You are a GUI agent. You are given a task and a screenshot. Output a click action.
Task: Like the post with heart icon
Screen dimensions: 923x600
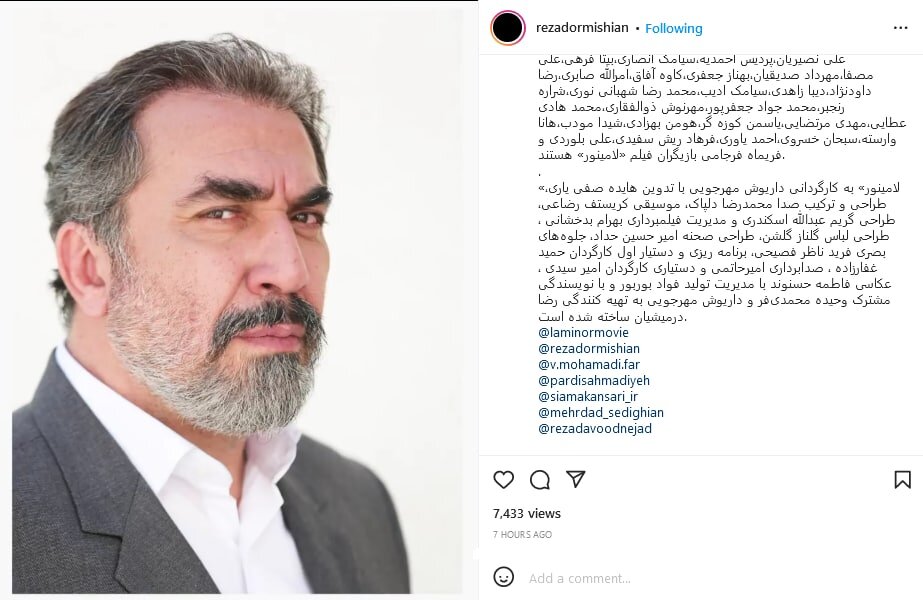coord(503,480)
